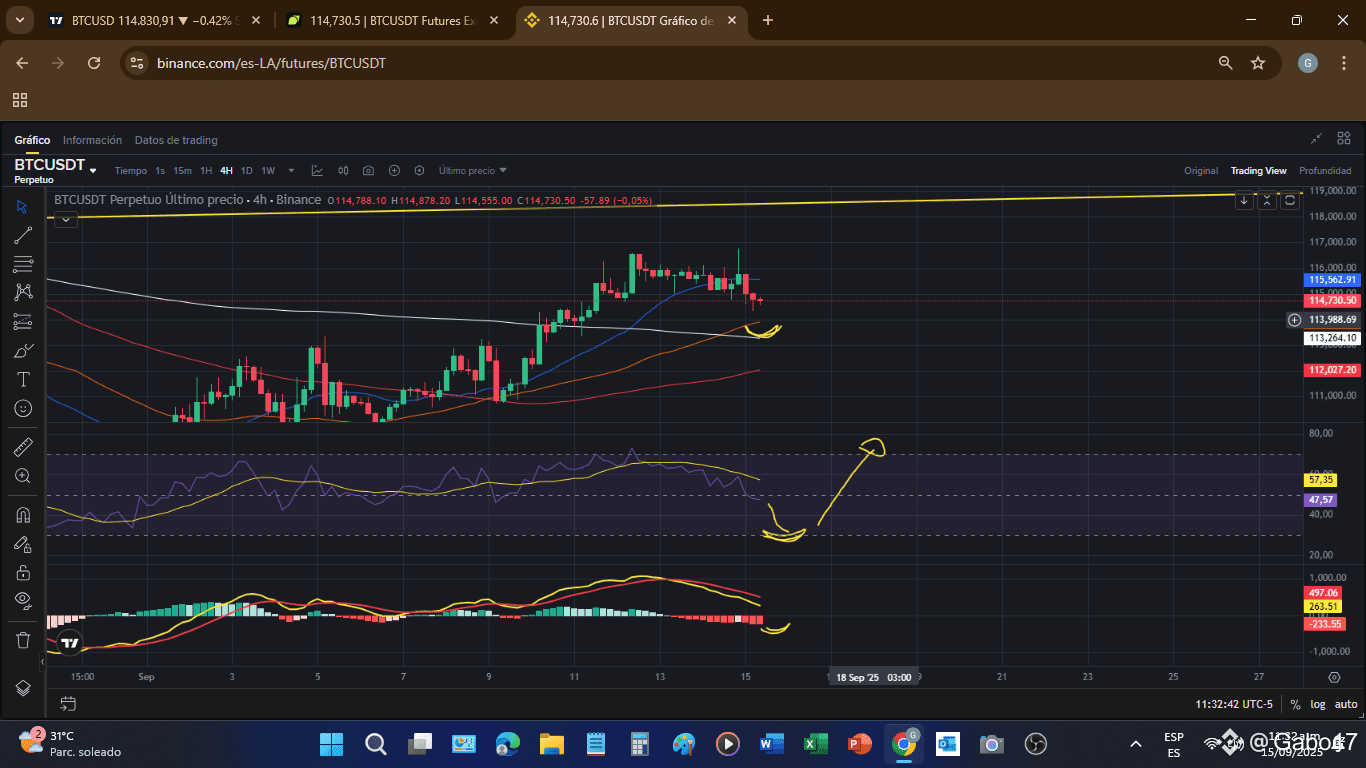Toggle lock all drawing tools
Image resolution: width=1366 pixels, height=768 pixels.
[23, 572]
